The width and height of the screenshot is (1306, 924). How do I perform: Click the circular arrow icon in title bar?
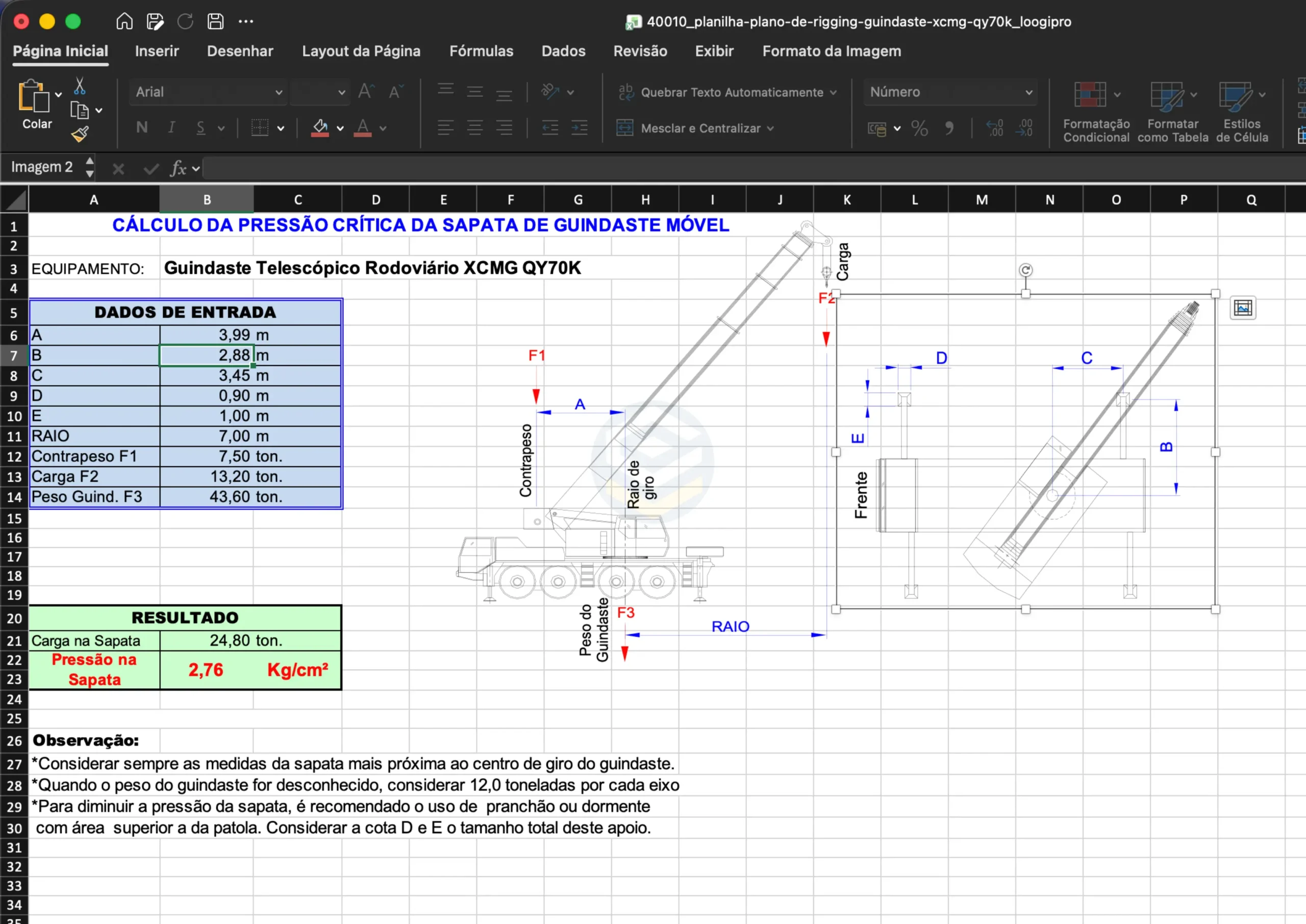[x=185, y=21]
